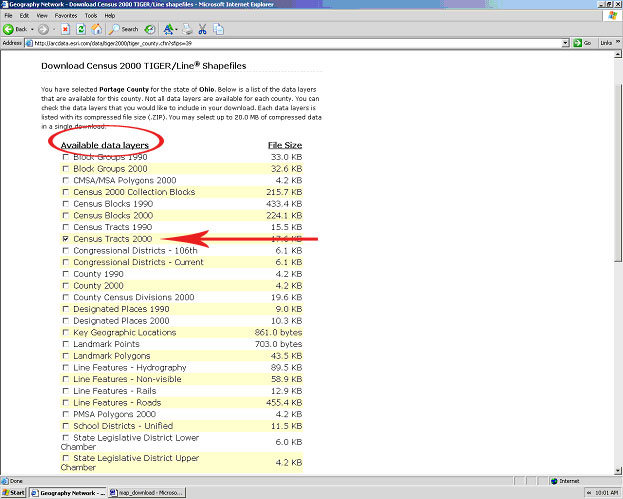Viewport: 623px width, 499px height.
Task: Click the page scrollbar down arrow
Action: click(x=618, y=471)
